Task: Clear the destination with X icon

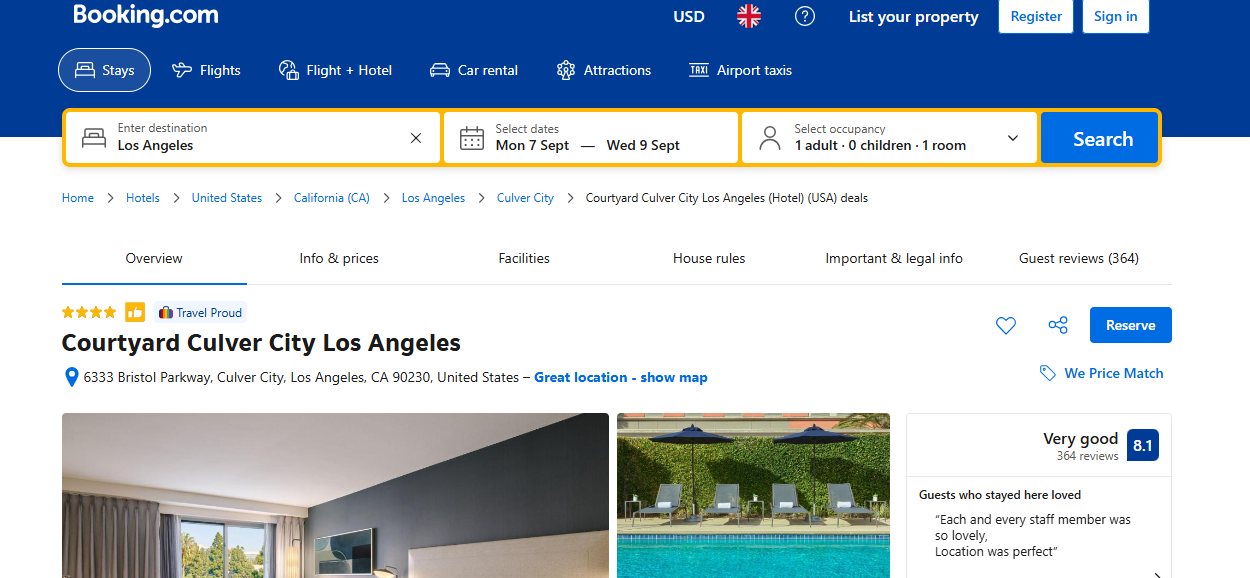Action: pyautogui.click(x=416, y=138)
